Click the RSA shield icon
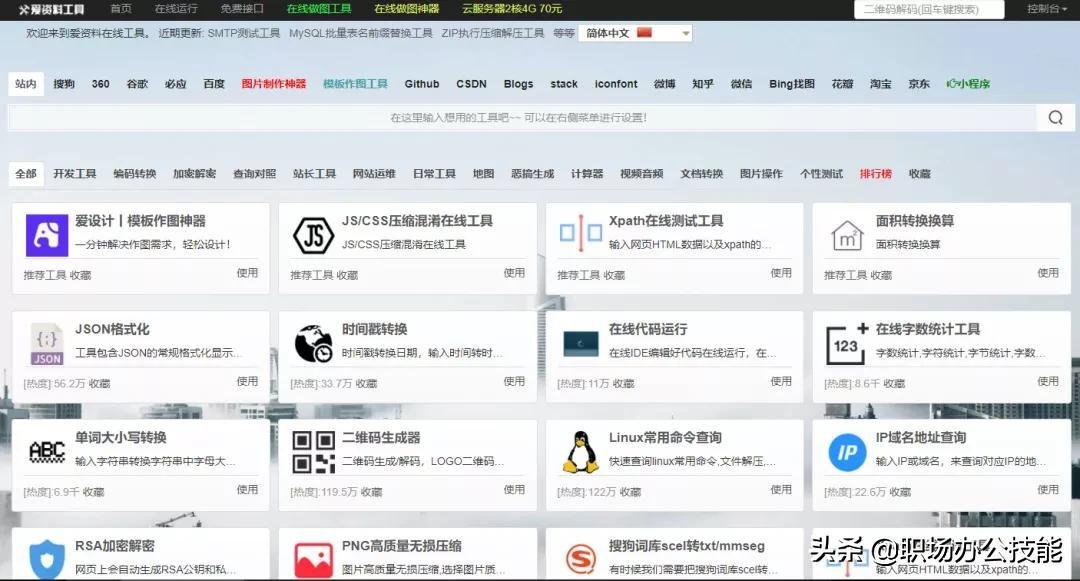 pos(47,559)
